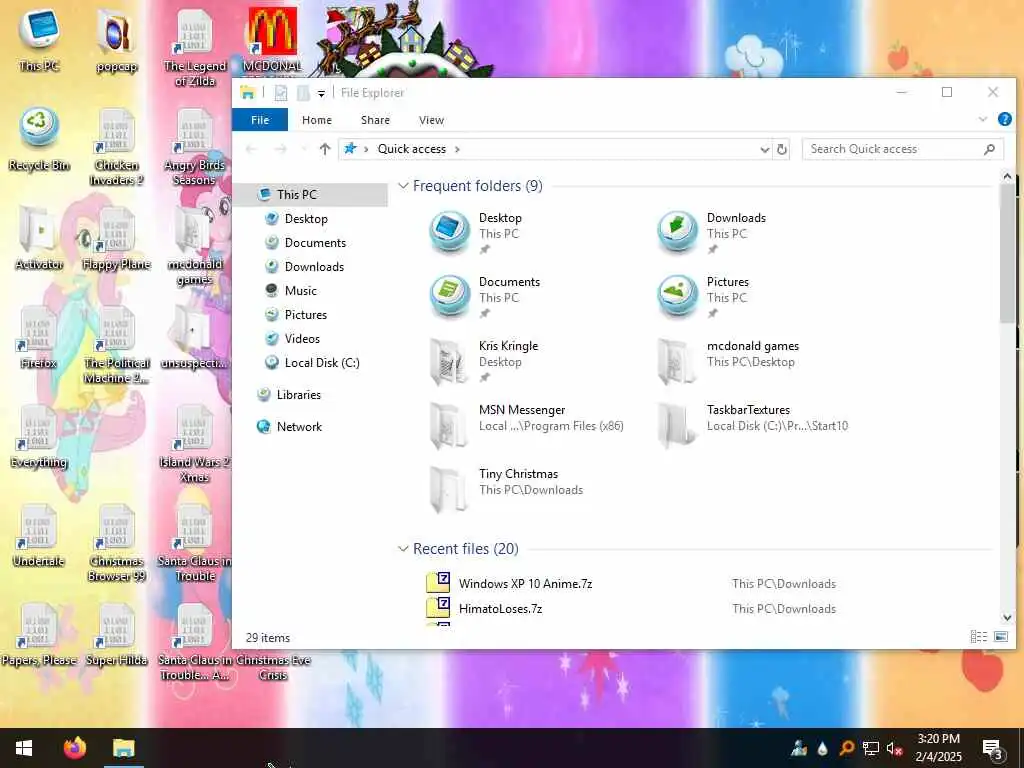Select Desktop in navigation pane
The width and height of the screenshot is (1024, 768).
click(306, 219)
